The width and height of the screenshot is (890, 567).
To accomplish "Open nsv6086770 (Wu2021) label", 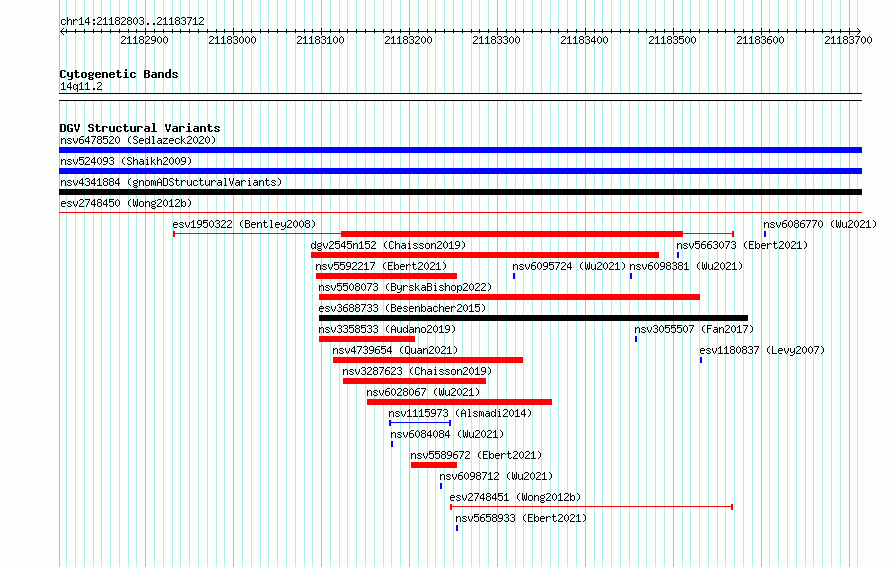I will pos(820,224).
